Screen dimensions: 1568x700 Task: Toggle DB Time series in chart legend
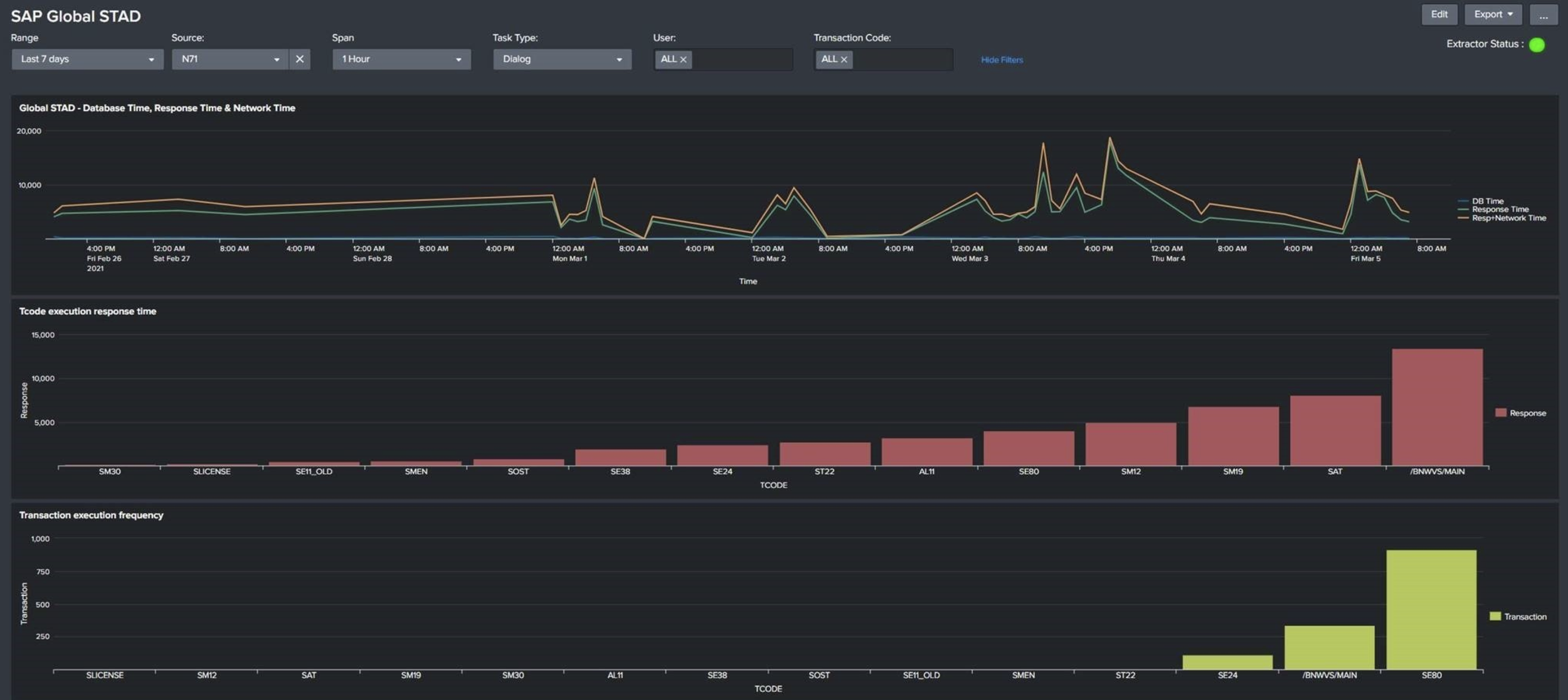click(1487, 201)
